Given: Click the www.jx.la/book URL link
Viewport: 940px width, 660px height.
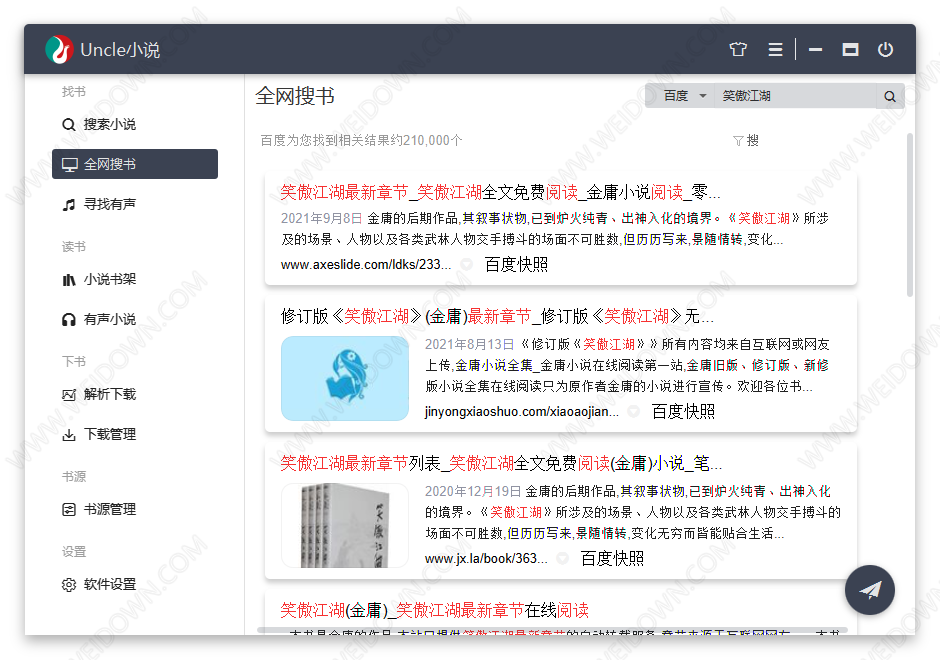Looking at the screenshot, I should (486, 559).
